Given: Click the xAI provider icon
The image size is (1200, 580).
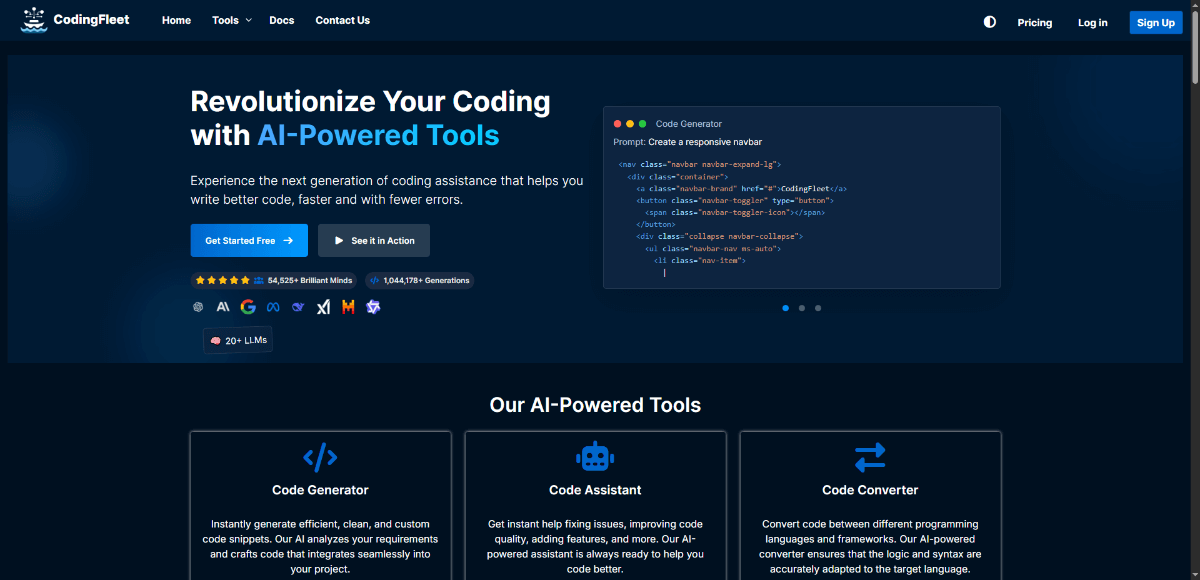Looking at the screenshot, I should coord(323,306).
